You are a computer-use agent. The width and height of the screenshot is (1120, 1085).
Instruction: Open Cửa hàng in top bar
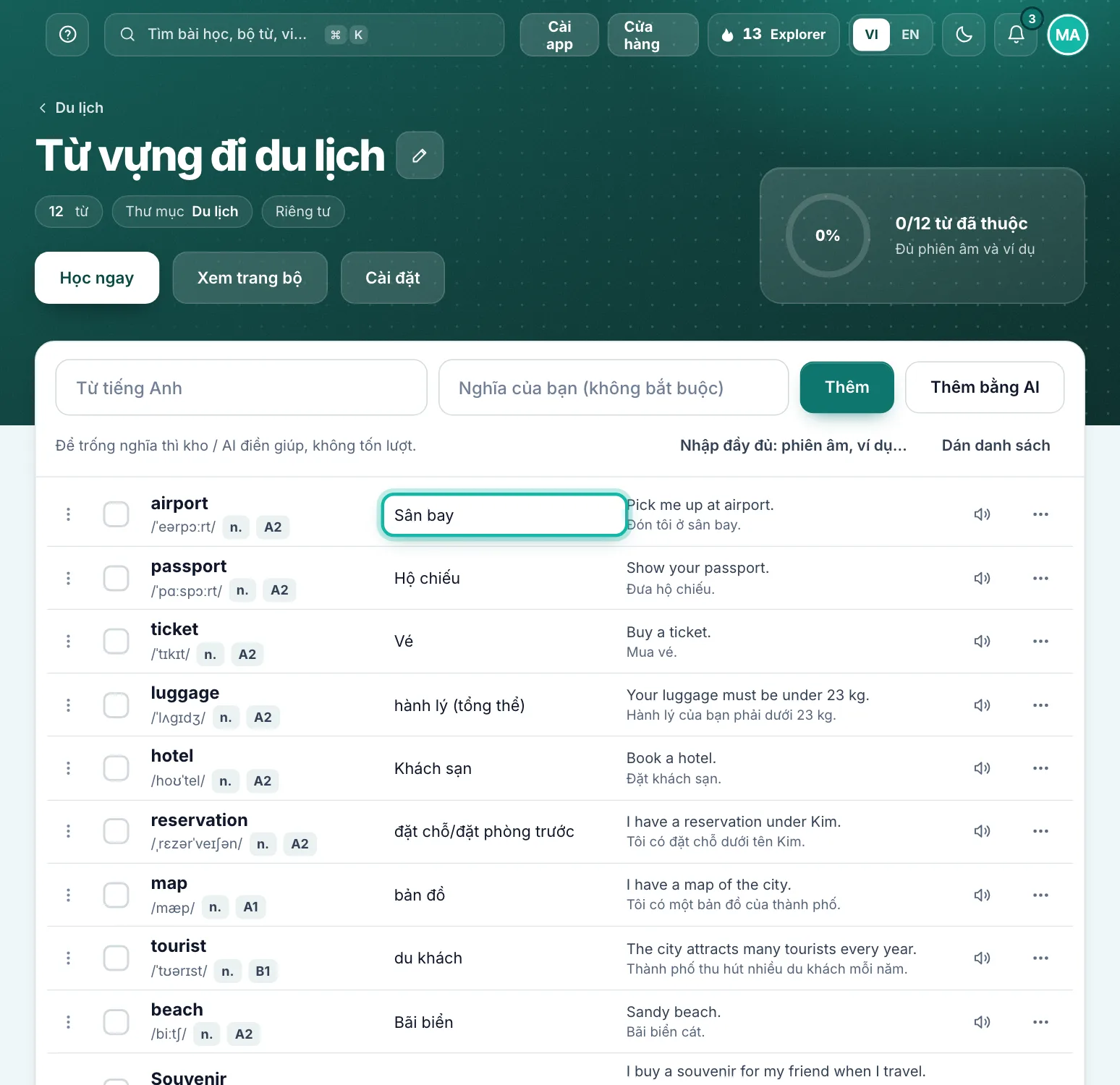[653, 35]
